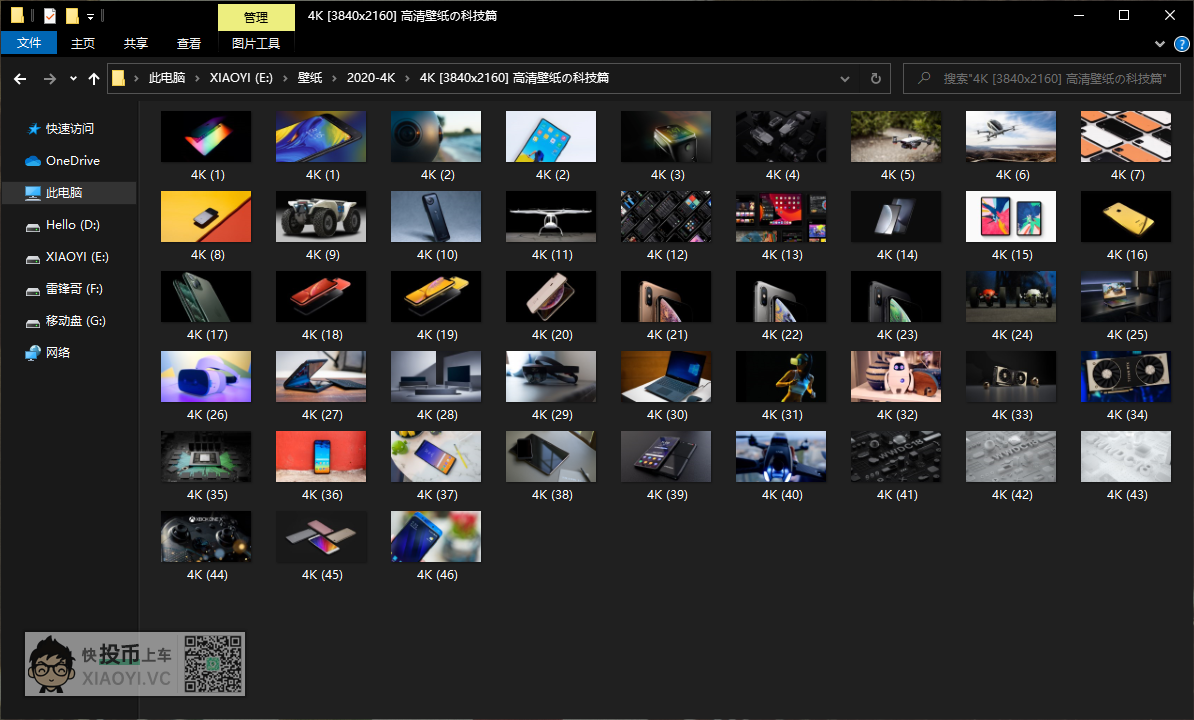
Task: Open the 图片工具 (Picture Tools) tab
Action: coord(256,43)
